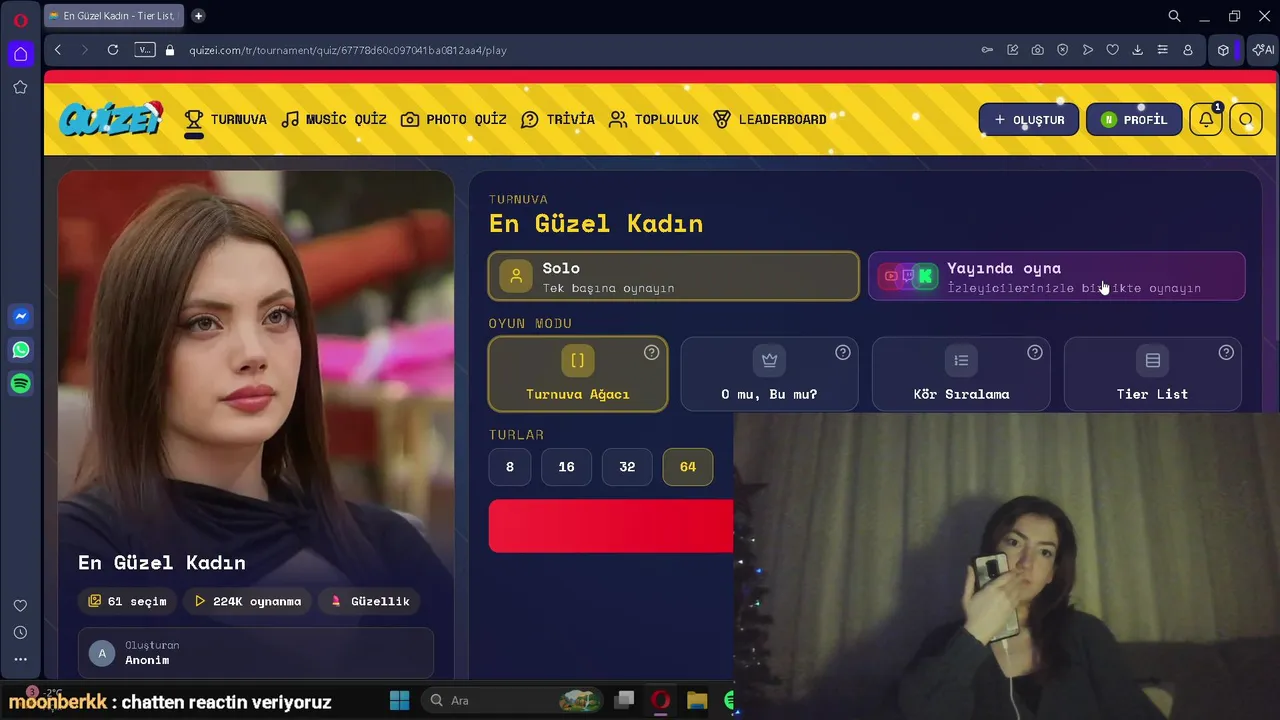Click the 61 seçim chip

[128, 601]
